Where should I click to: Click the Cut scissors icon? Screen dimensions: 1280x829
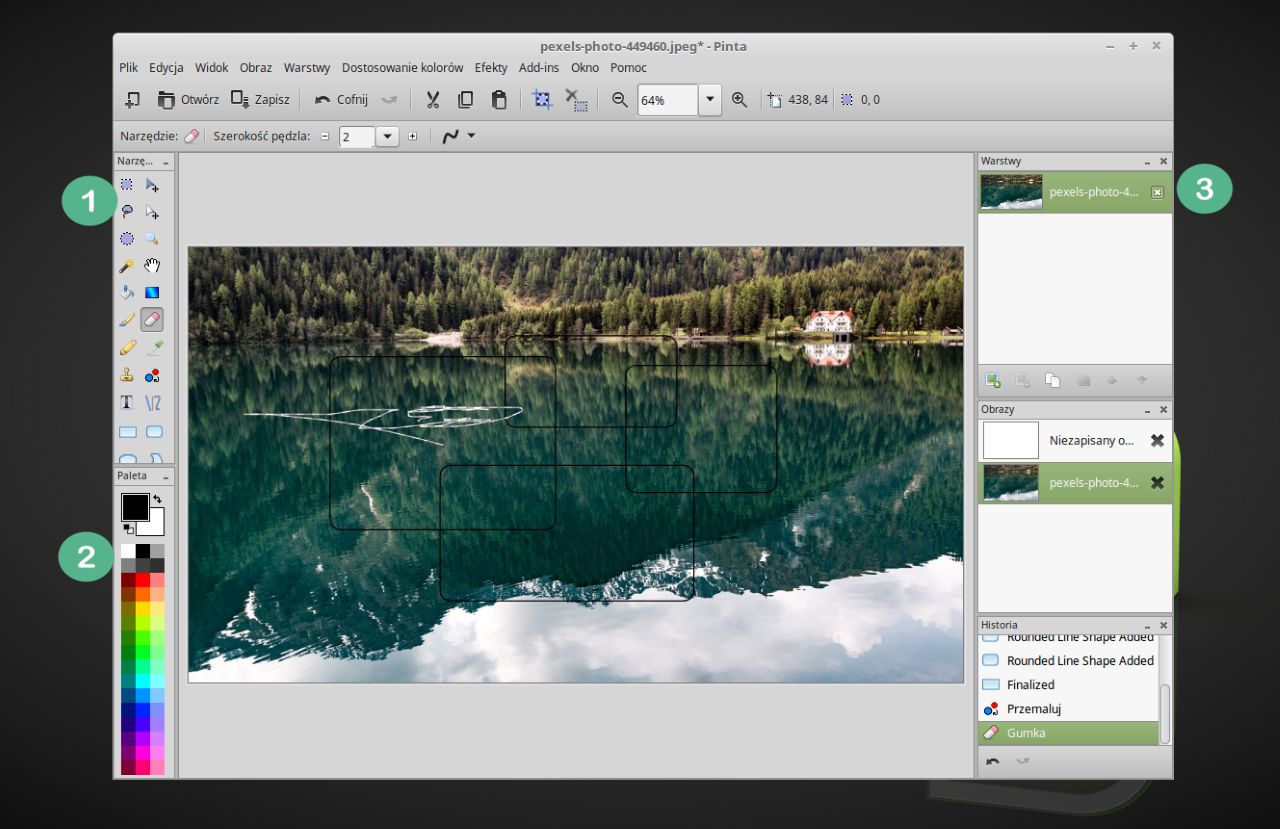[433, 100]
